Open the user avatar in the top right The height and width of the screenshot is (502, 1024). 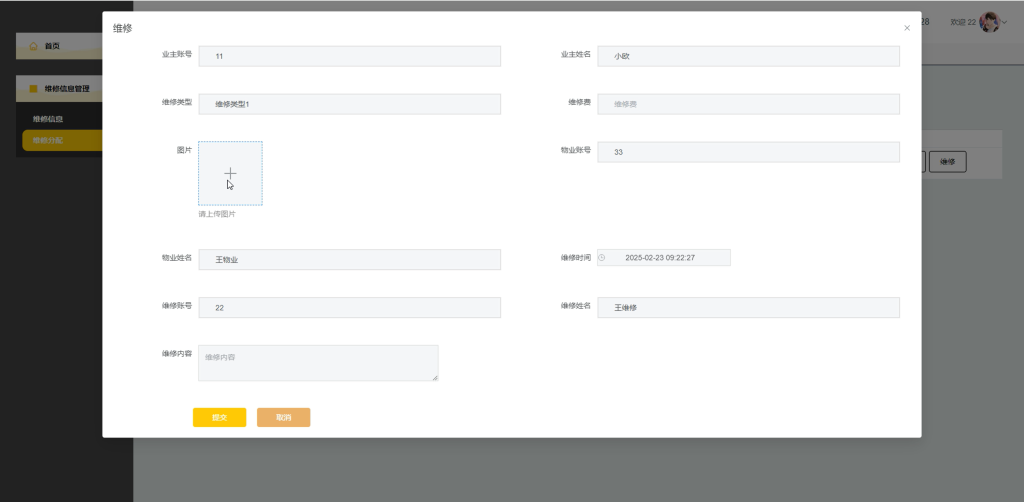[989, 22]
